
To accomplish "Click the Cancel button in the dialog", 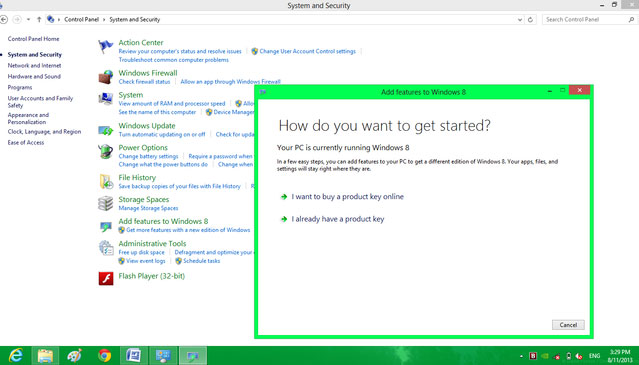I will (568, 325).
